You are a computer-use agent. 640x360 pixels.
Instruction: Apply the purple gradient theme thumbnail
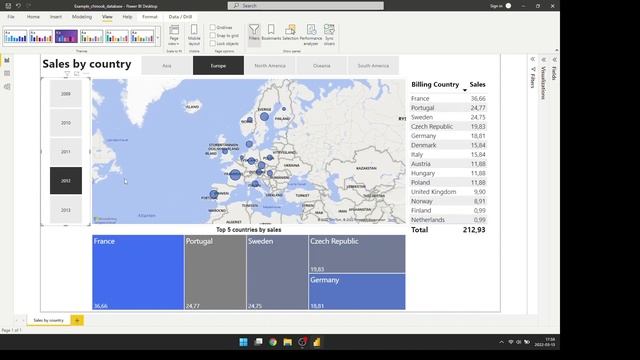click(66, 37)
